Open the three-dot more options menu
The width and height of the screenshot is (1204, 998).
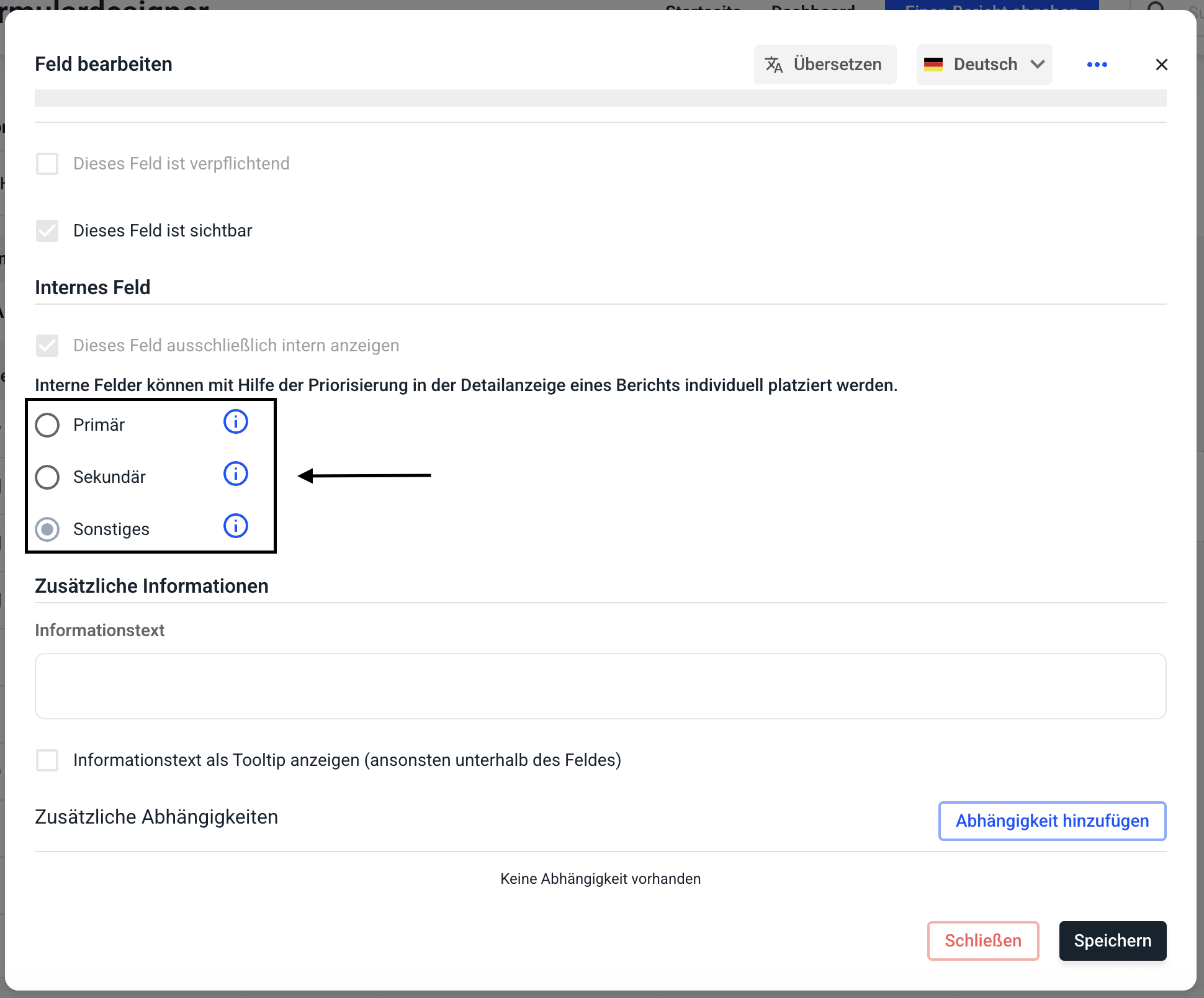click(1097, 65)
